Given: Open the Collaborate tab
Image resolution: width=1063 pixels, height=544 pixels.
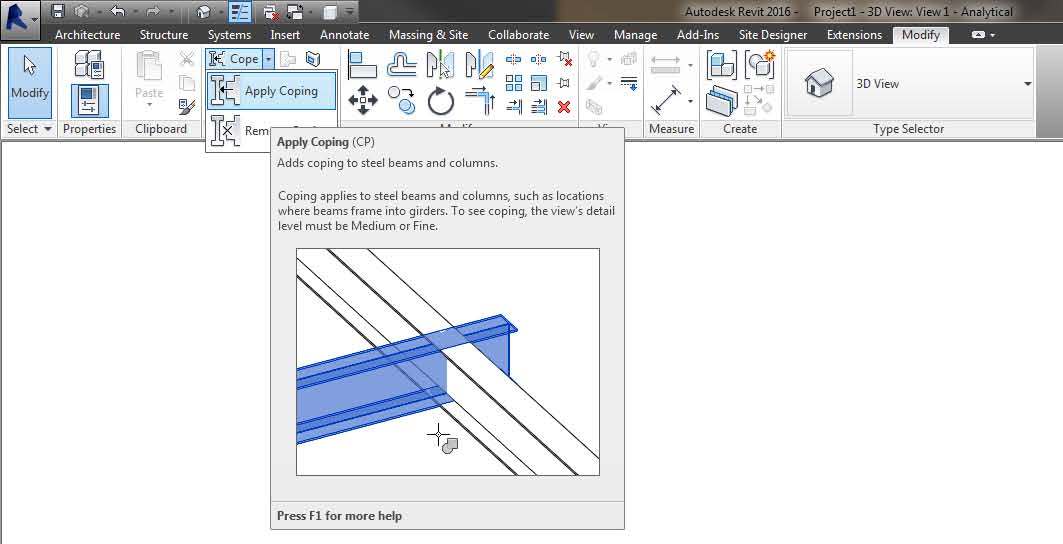Looking at the screenshot, I should point(518,35).
